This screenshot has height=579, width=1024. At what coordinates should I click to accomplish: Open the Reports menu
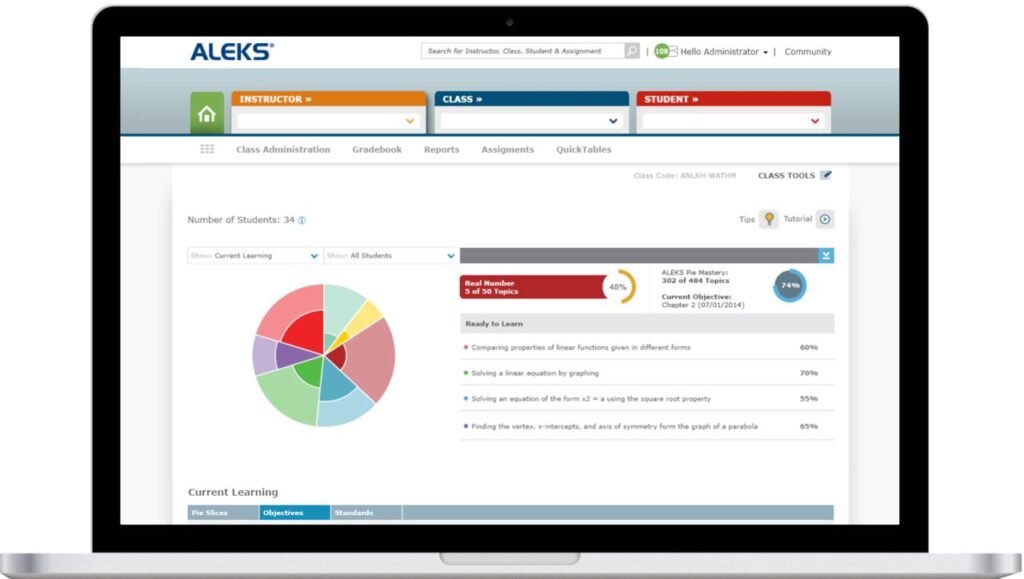(441, 149)
